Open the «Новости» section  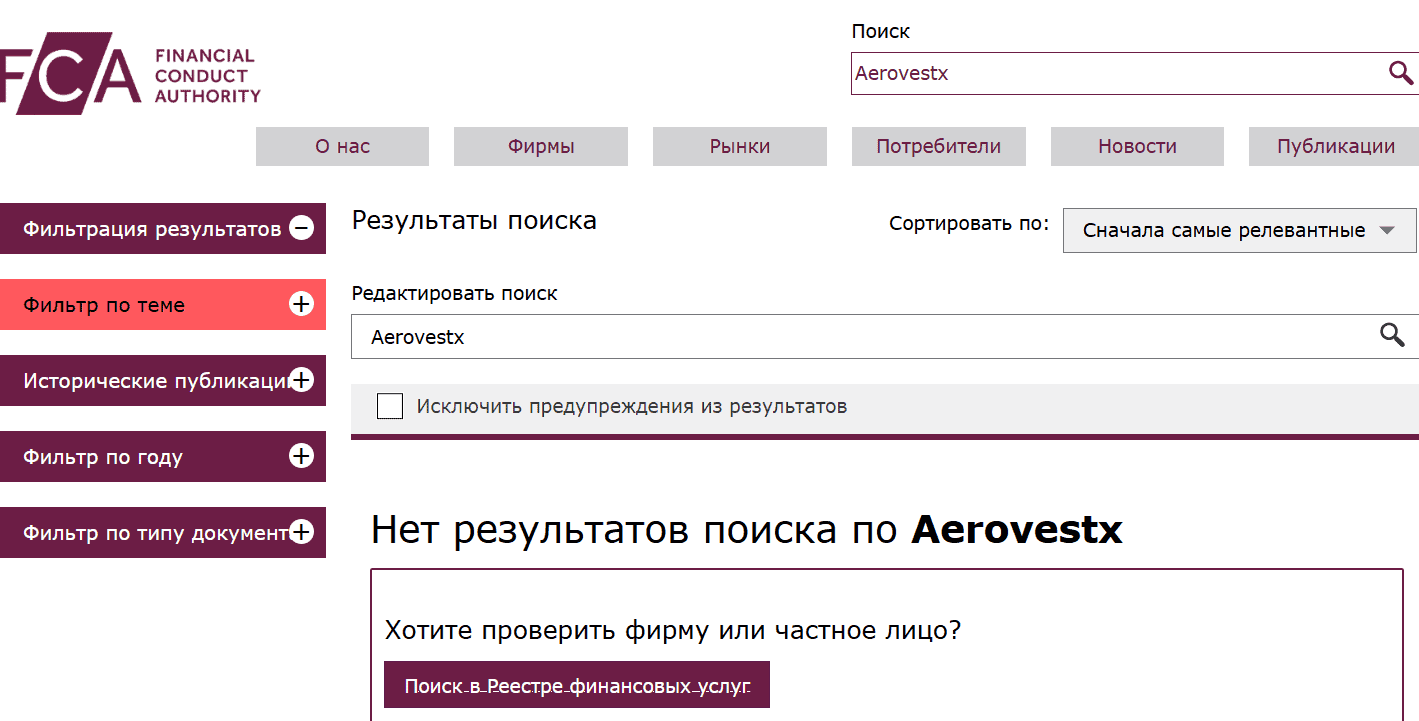pos(1136,146)
